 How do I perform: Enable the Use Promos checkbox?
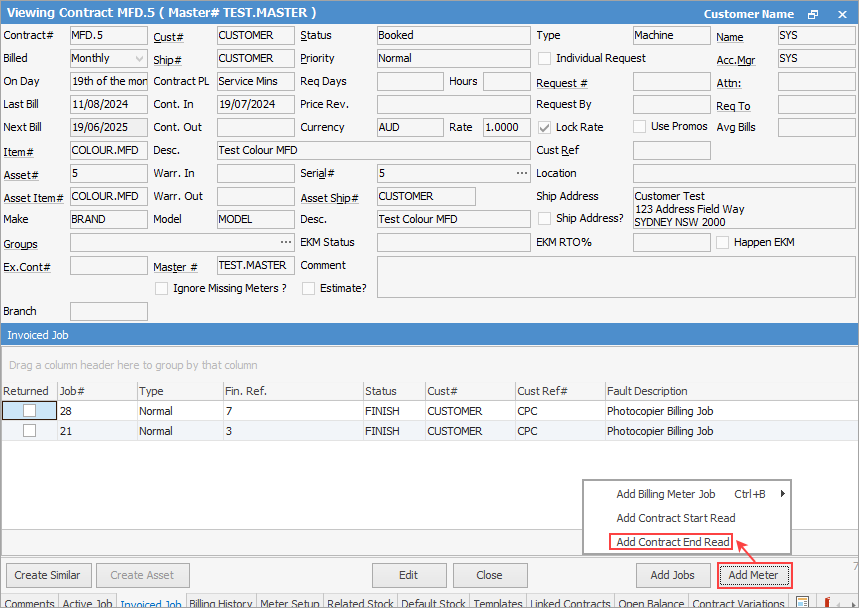point(640,127)
